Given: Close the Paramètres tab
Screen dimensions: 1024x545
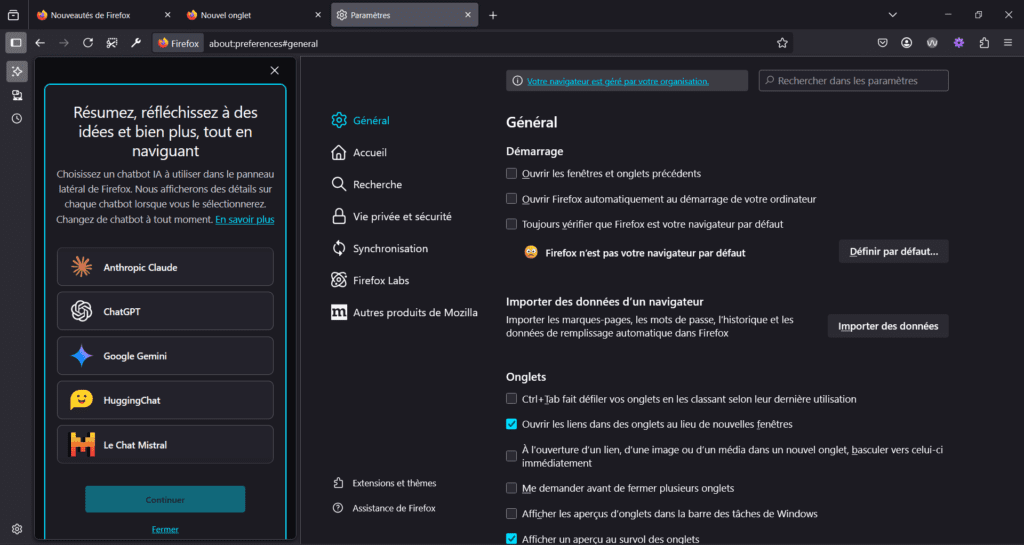Looking at the screenshot, I should click(468, 15).
